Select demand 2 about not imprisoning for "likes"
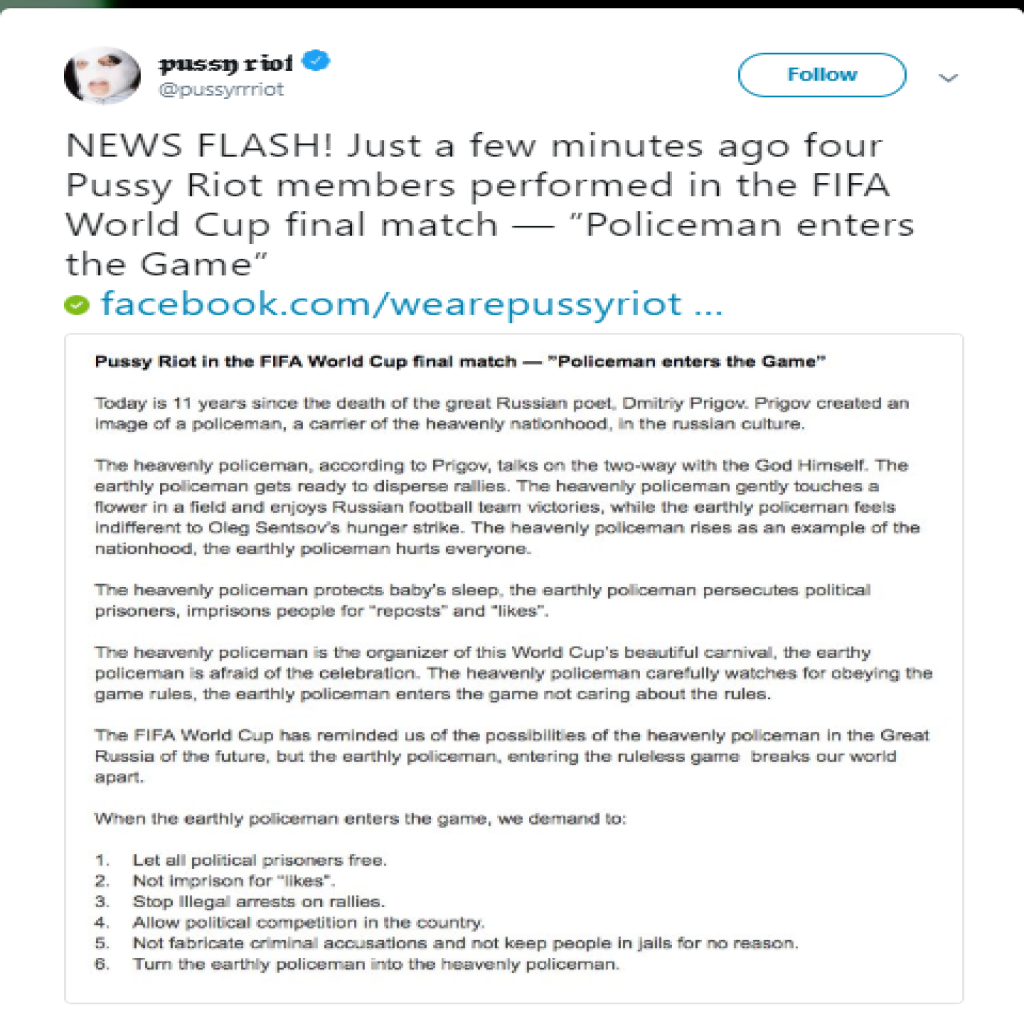The image size is (1024, 1024). [x=234, y=880]
